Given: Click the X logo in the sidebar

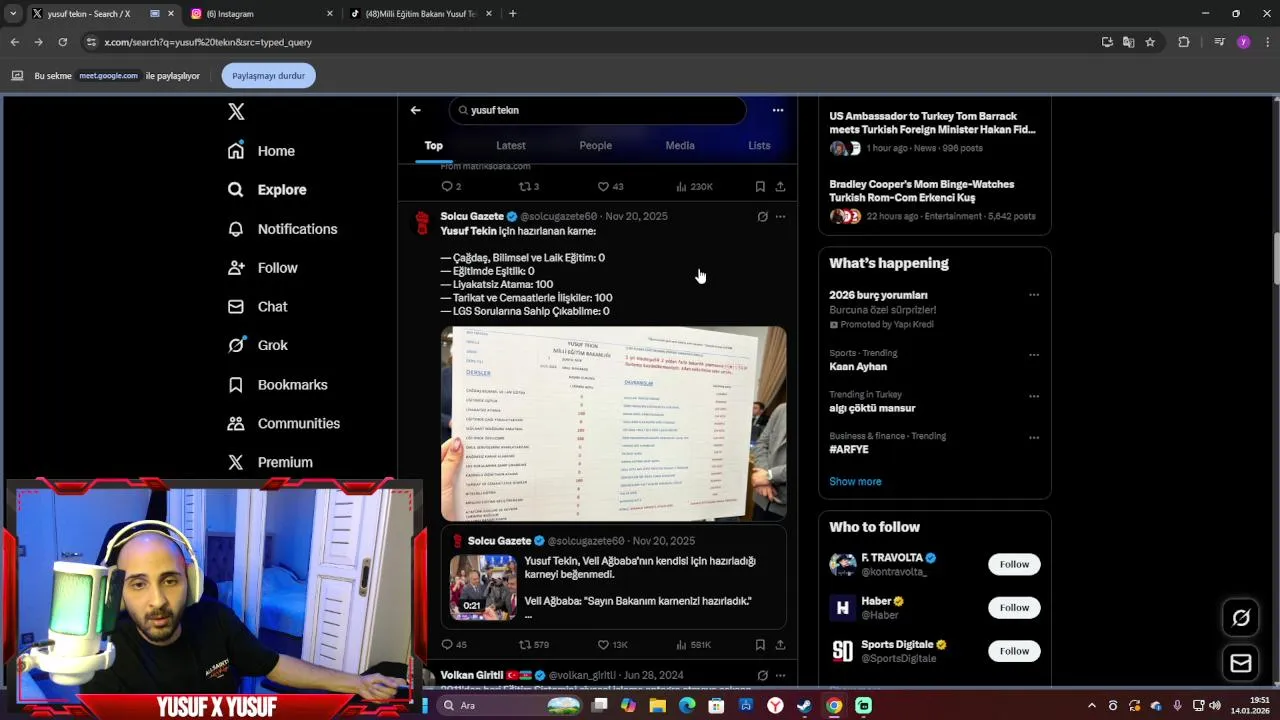Looking at the screenshot, I should (x=236, y=112).
